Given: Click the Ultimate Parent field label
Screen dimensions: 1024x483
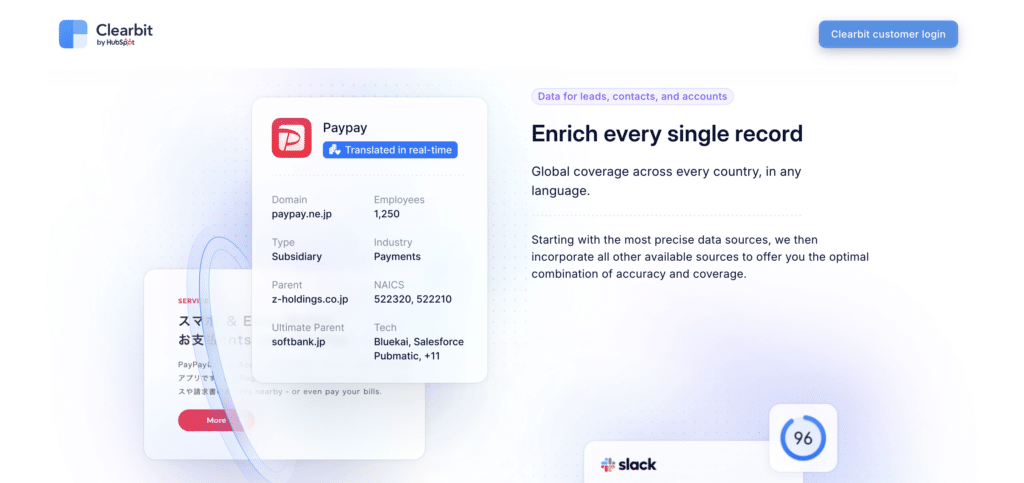Looking at the screenshot, I should 308,328.
